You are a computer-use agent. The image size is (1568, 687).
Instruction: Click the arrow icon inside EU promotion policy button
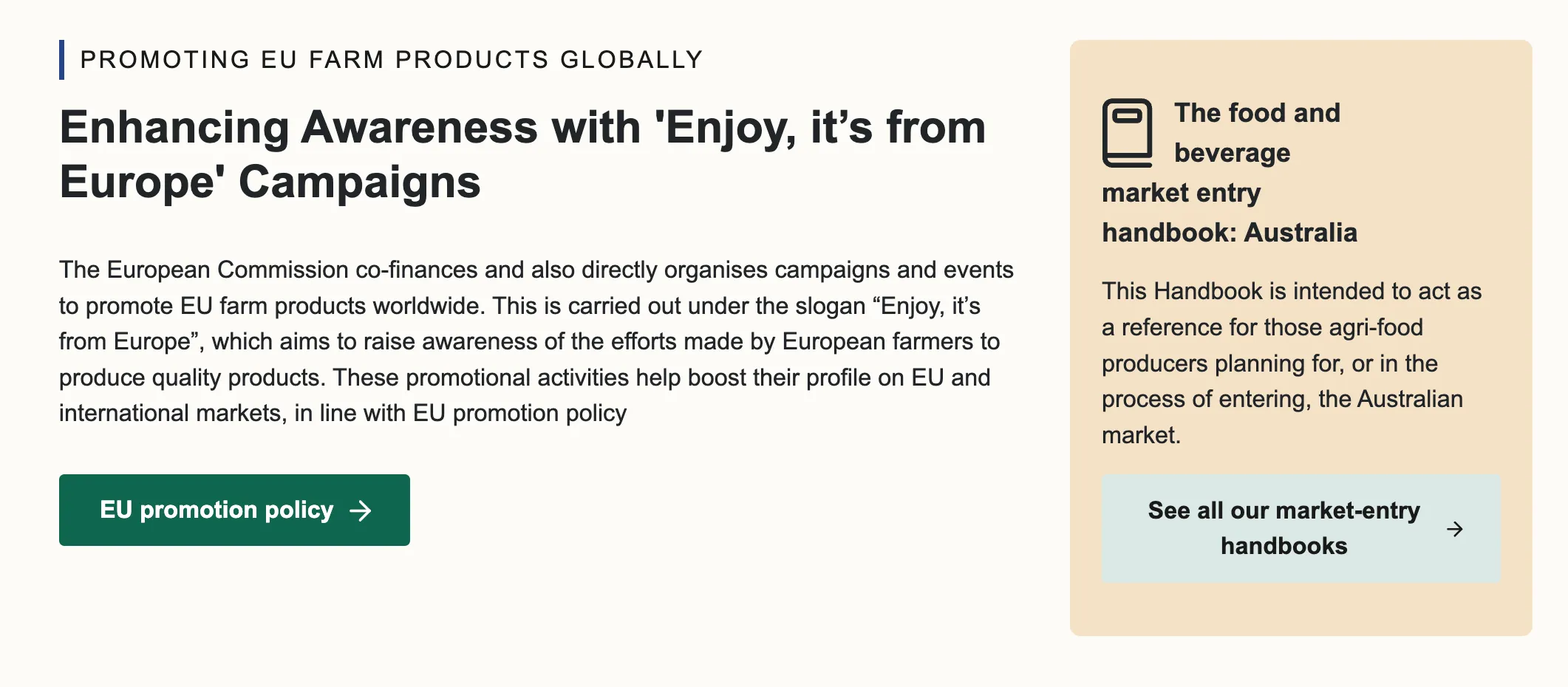click(x=361, y=510)
